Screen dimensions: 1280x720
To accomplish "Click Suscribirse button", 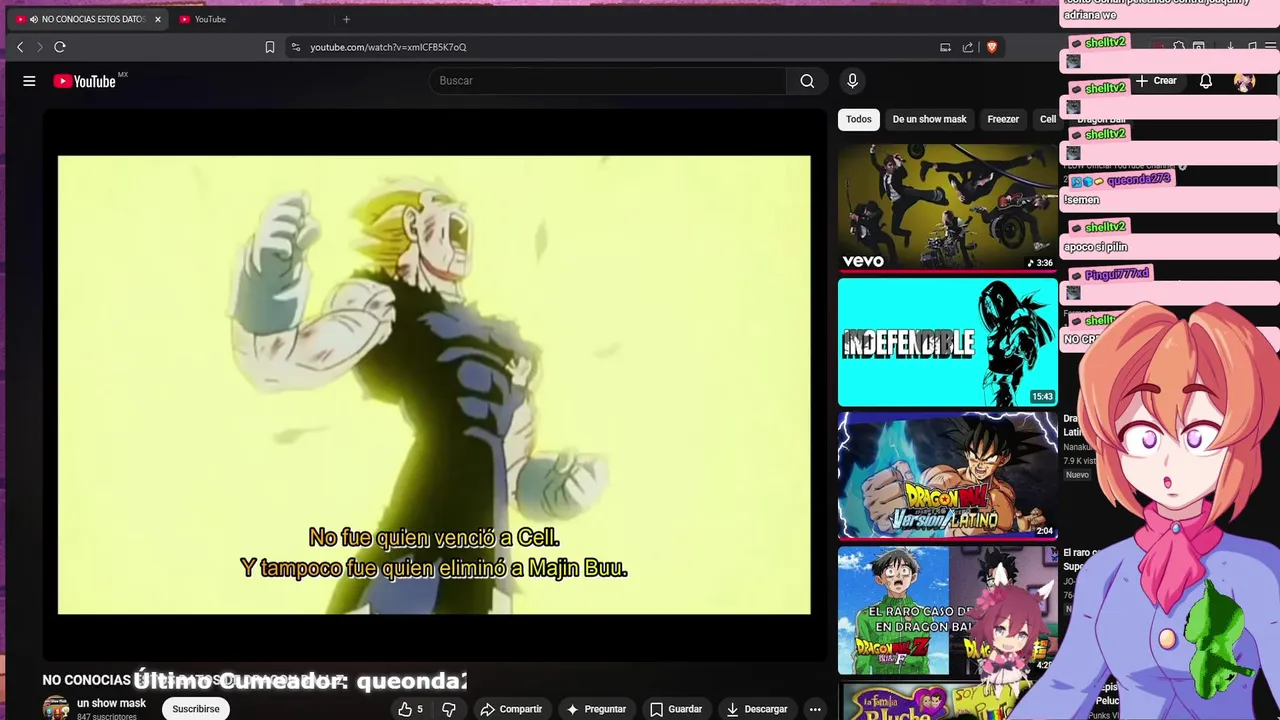I will click(196, 709).
